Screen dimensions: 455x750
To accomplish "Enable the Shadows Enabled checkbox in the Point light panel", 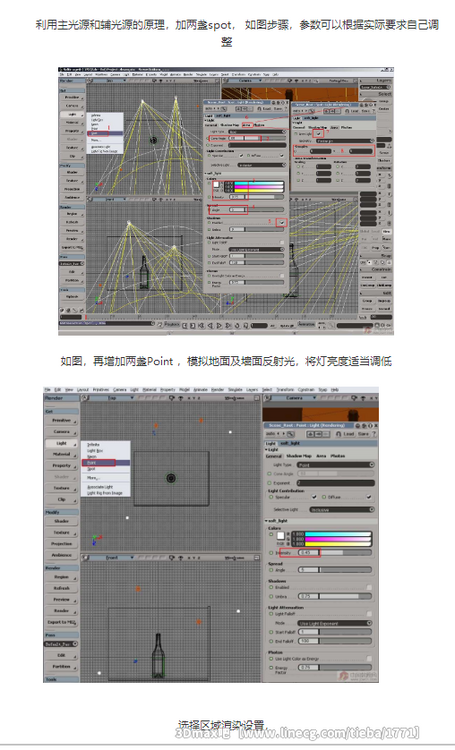I will (x=369, y=587).
